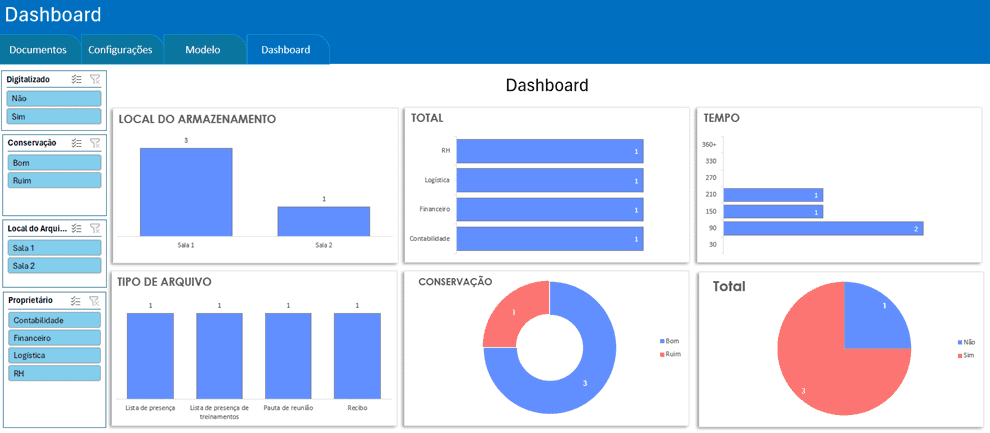The height and width of the screenshot is (433, 990).
Task: Filter by Contabilidade in the Proprietário slicer
Action: pyautogui.click(x=55, y=320)
